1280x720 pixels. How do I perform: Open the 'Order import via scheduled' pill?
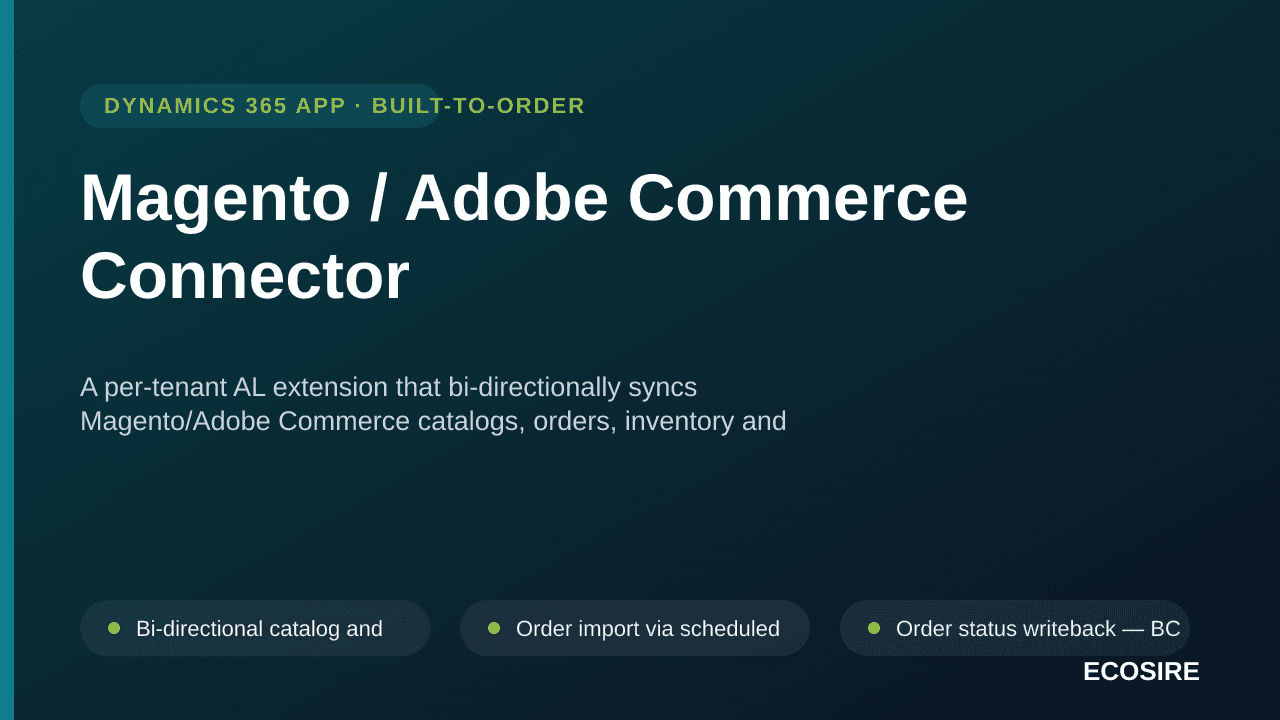tap(635, 628)
